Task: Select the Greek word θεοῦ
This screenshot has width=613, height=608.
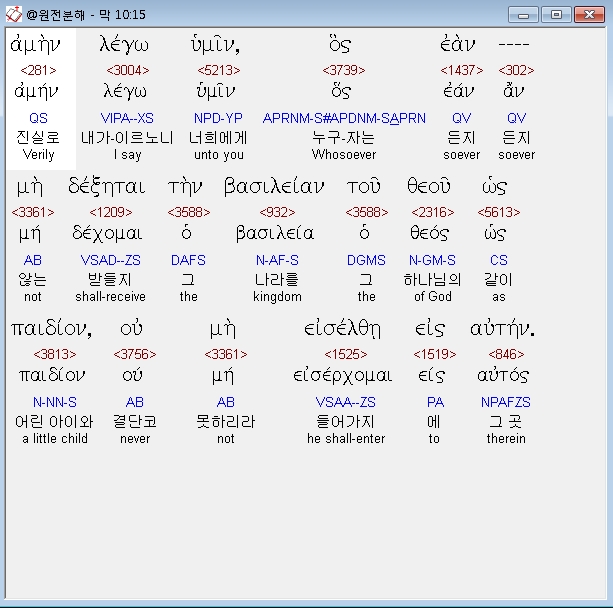Action: (429, 185)
